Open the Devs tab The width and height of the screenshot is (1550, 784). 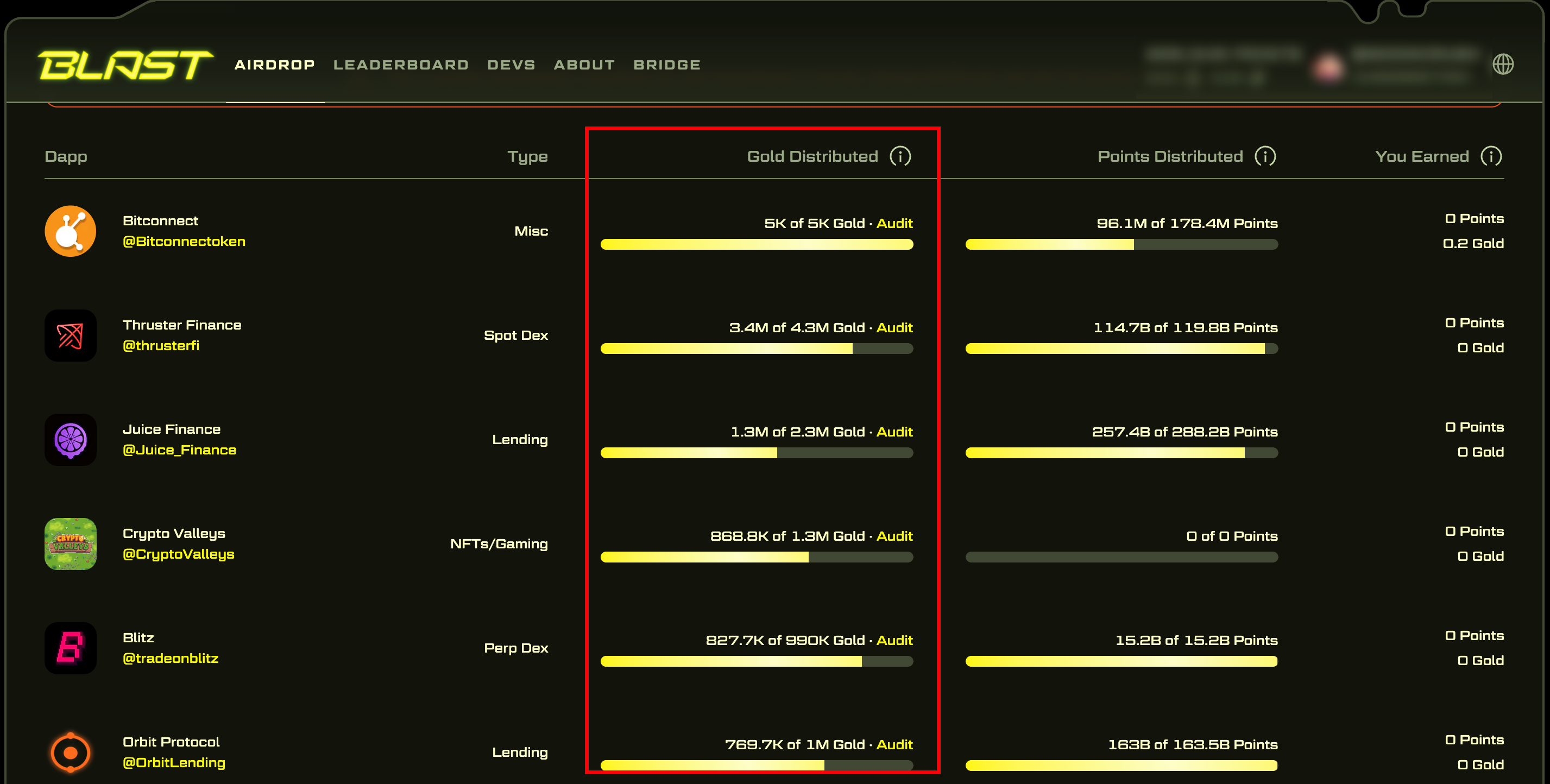point(511,65)
